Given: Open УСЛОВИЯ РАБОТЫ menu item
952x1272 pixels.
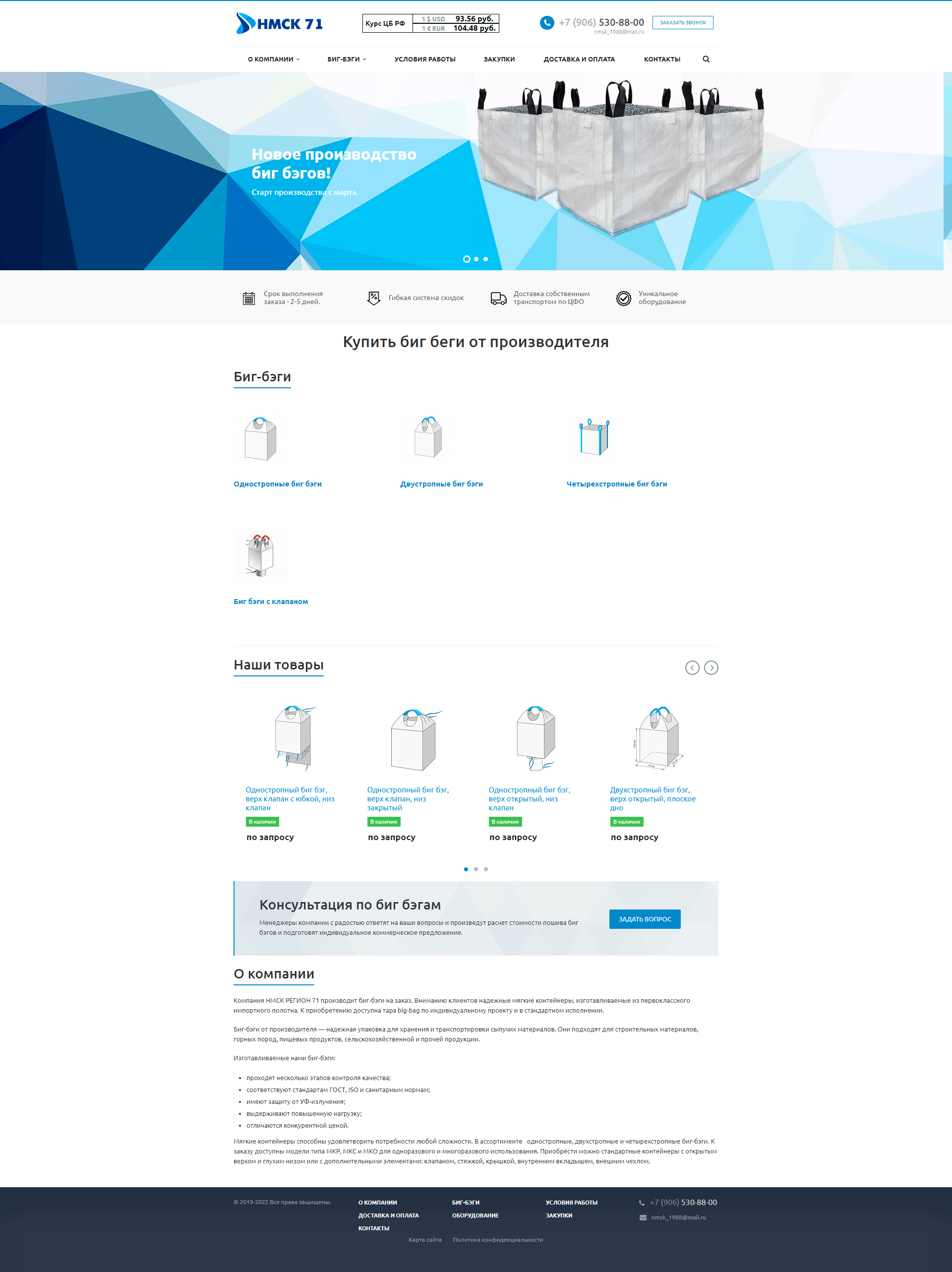Looking at the screenshot, I should tap(425, 59).
